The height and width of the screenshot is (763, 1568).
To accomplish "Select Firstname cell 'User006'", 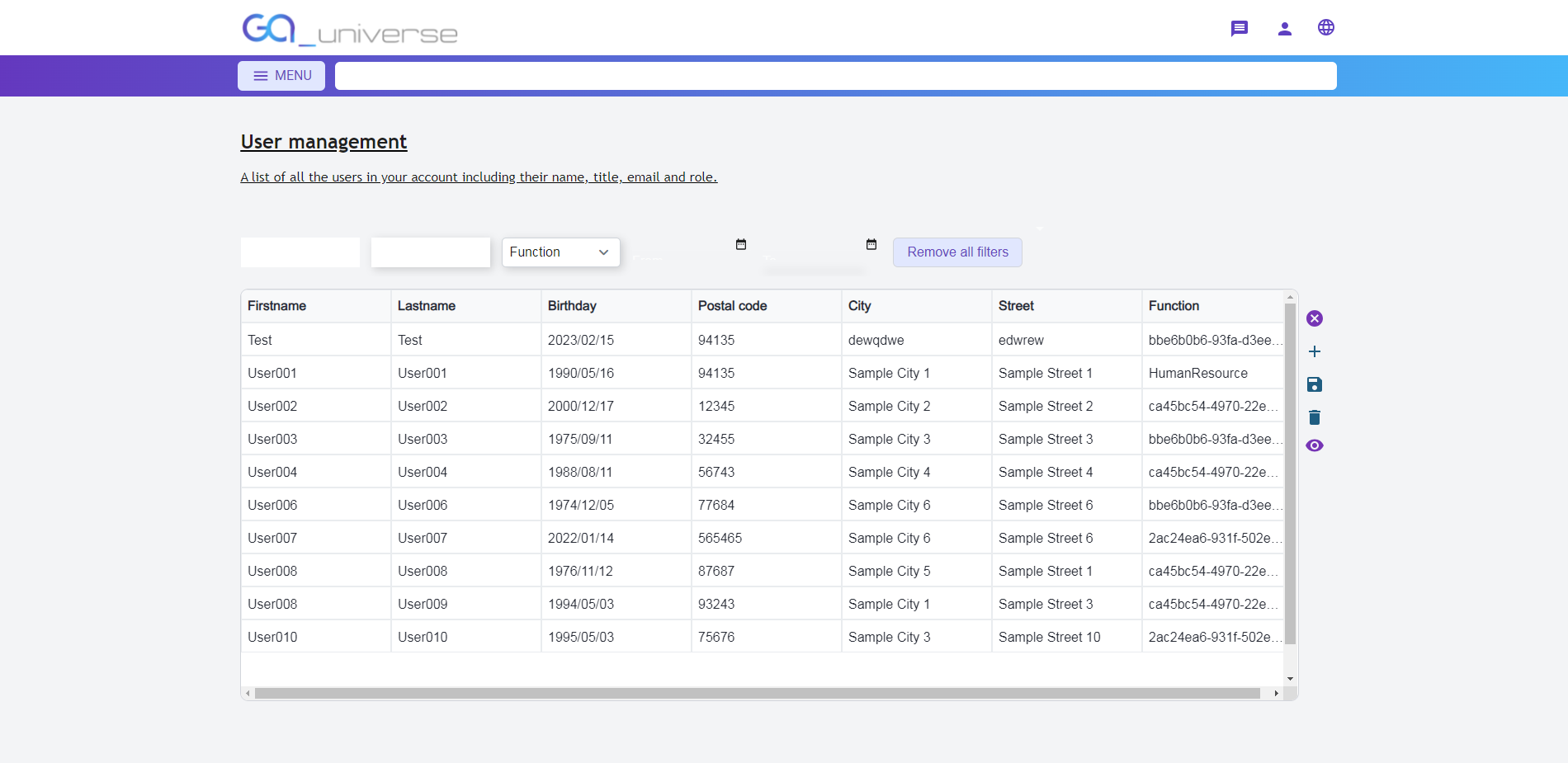I will pyautogui.click(x=315, y=505).
